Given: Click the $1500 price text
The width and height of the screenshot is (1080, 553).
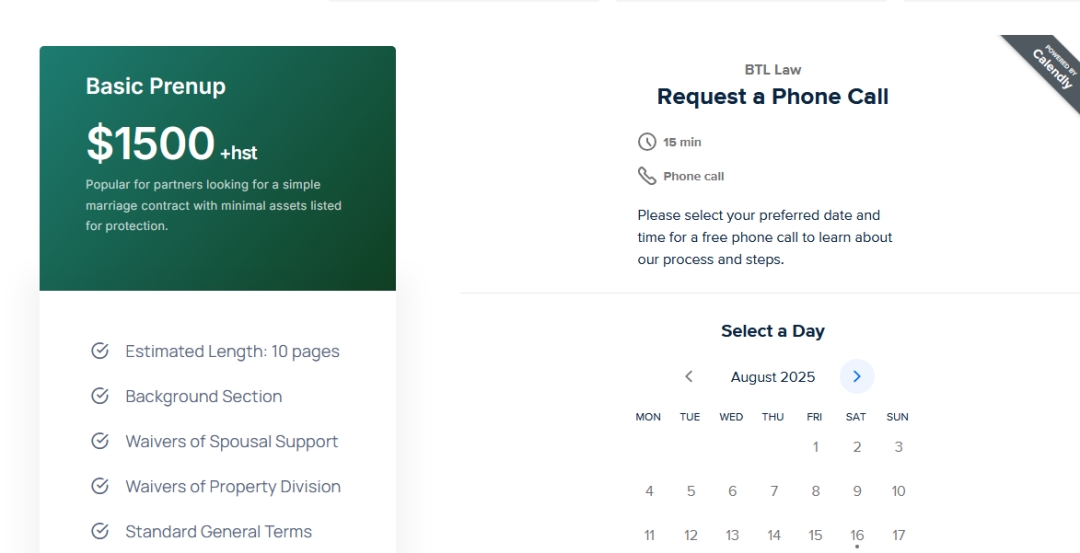Looking at the screenshot, I should pyautogui.click(x=150, y=143).
